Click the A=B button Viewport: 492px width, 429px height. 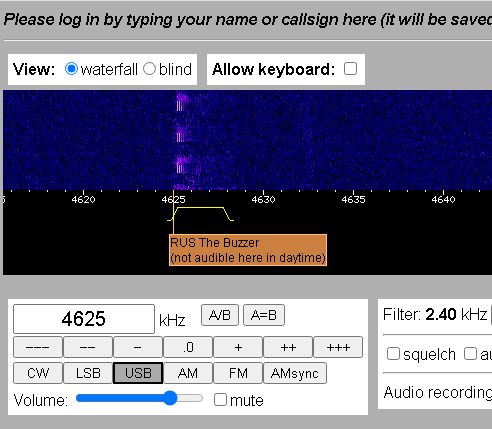point(264,315)
